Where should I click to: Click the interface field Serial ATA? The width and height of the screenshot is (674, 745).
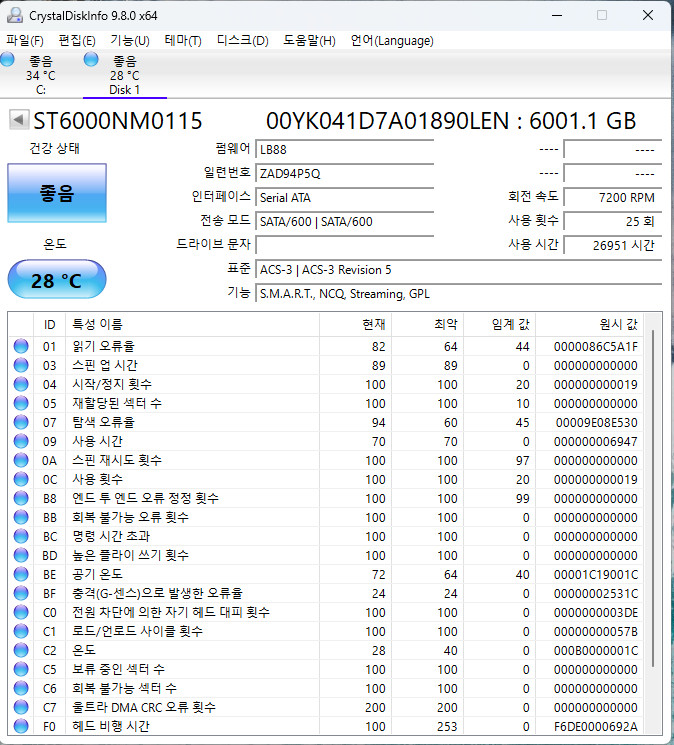pyautogui.click(x=344, y=198)
